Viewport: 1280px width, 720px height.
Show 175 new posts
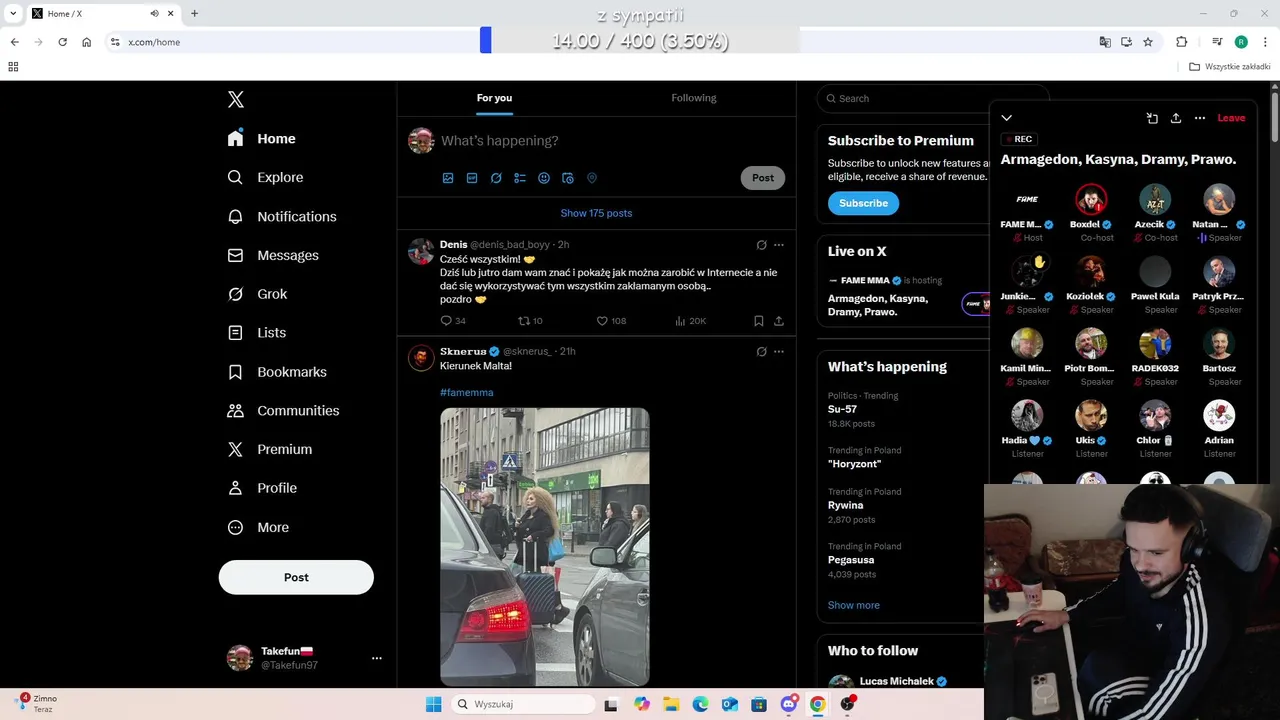click(596, 213)
